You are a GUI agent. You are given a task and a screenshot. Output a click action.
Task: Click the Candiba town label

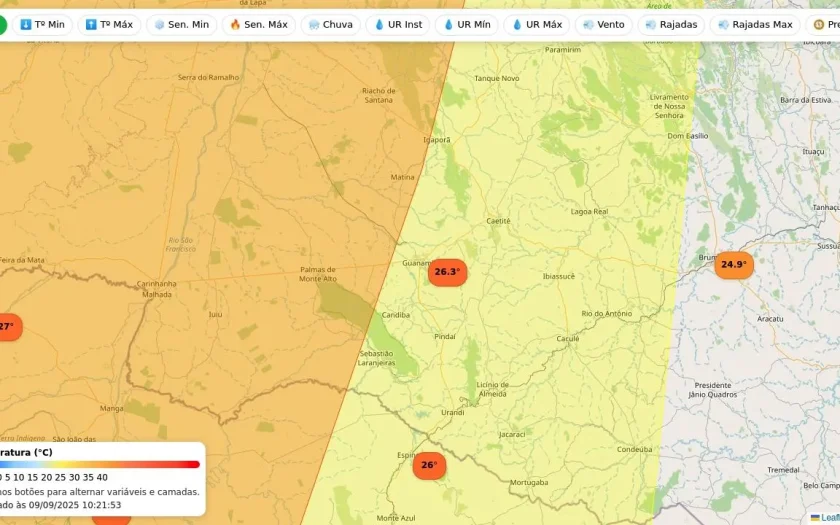click(x=396, y=315)
